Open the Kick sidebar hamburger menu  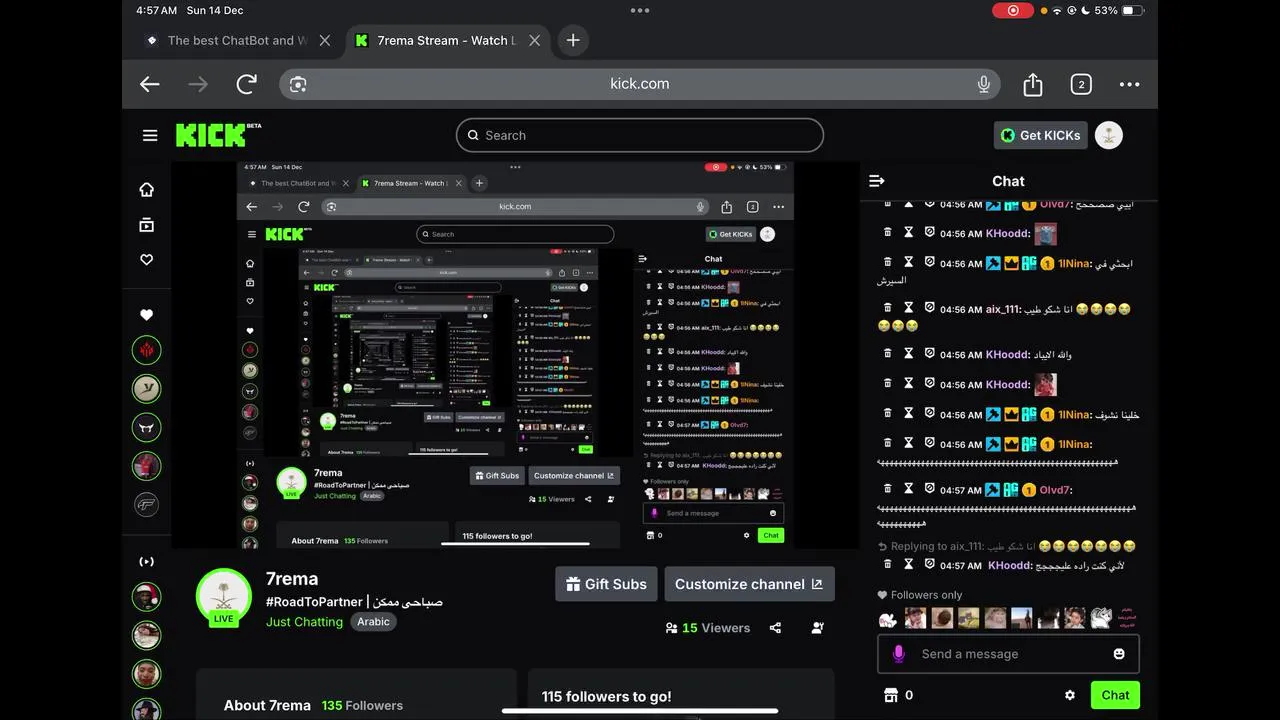click(150, 135)
